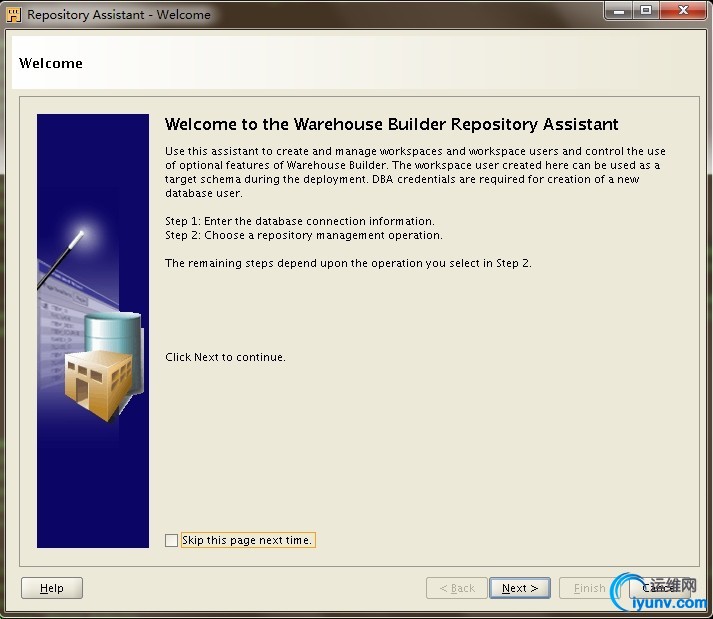The height and width of the screenshot is (619, 713).
Task: Open the Help button
Action: pos(52,588)
